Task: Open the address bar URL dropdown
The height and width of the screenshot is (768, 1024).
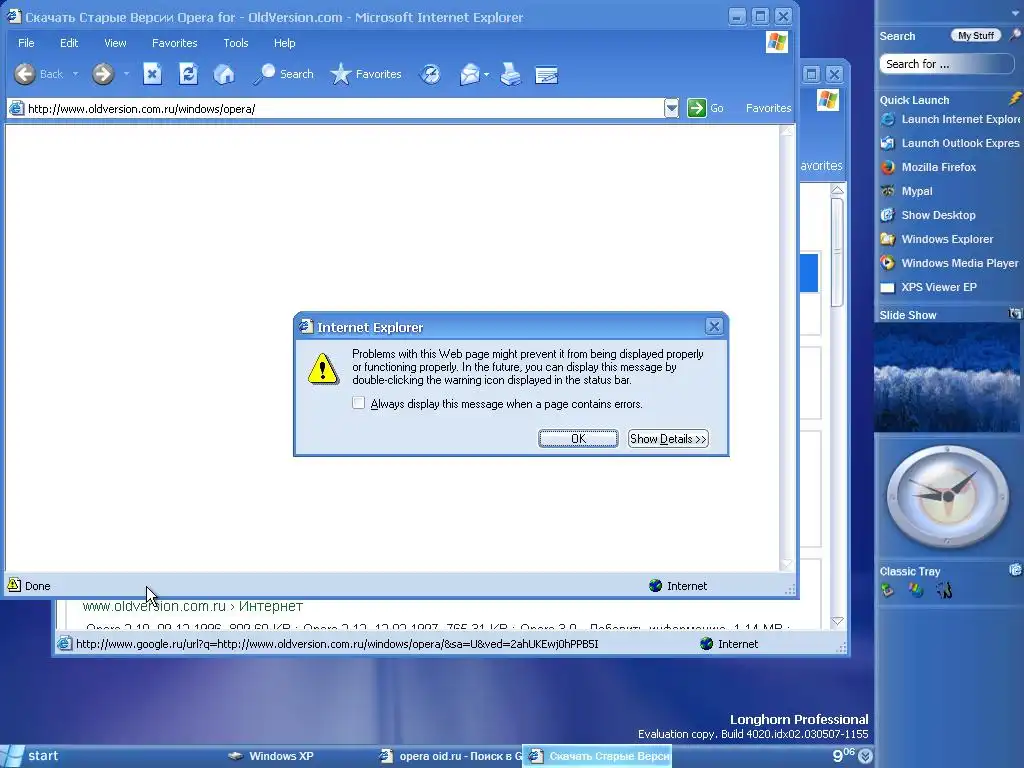Action: pyautogui.click(x=671, y=108)
